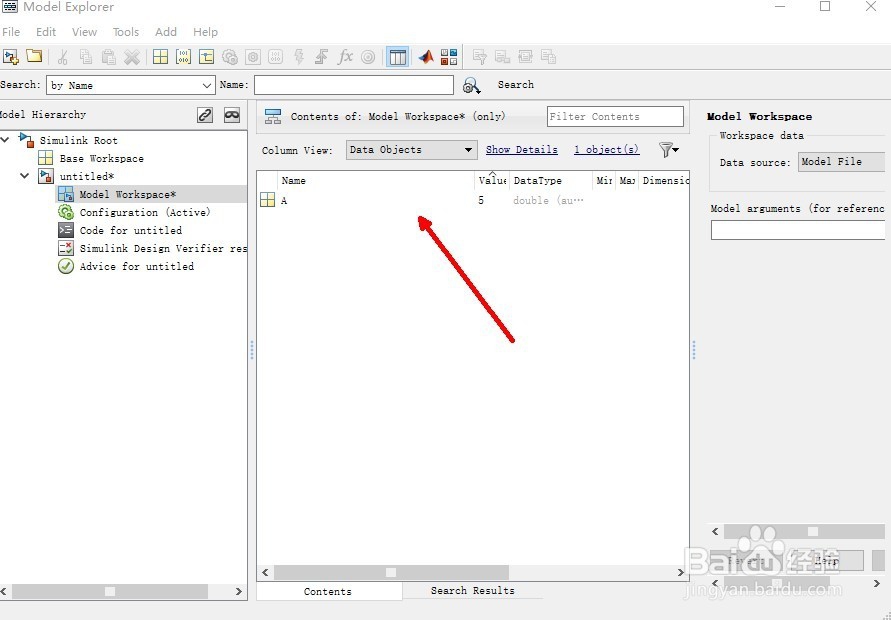Click the '1 object(s)' link

[606, 149]
